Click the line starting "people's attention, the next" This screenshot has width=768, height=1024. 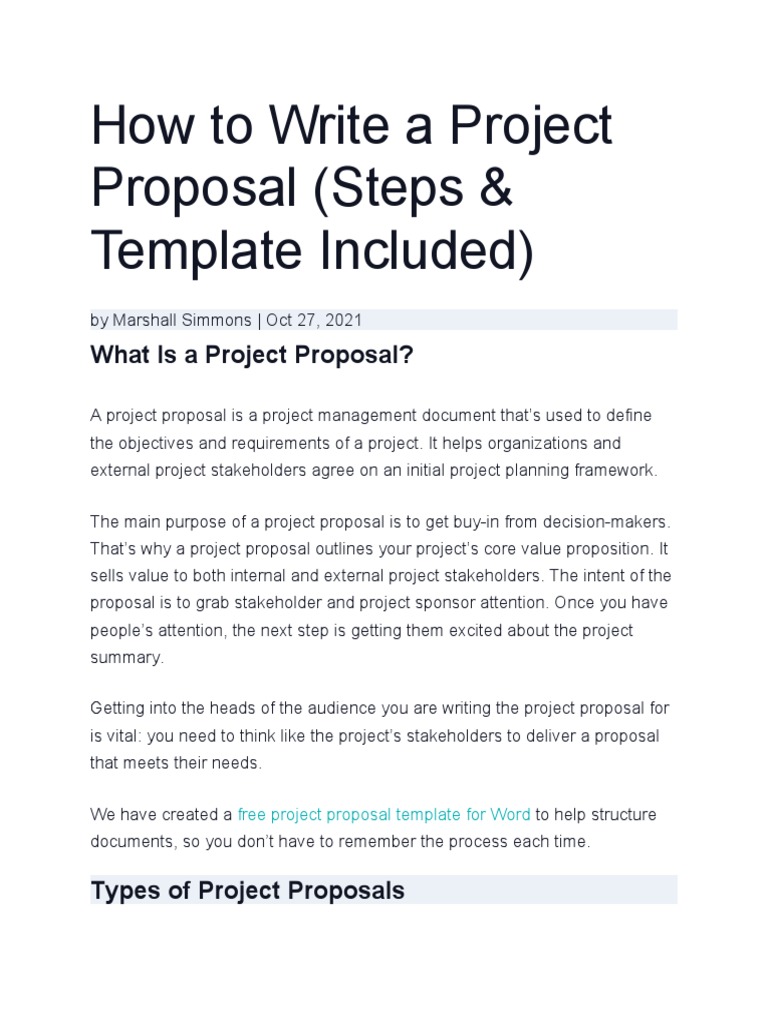361,631
